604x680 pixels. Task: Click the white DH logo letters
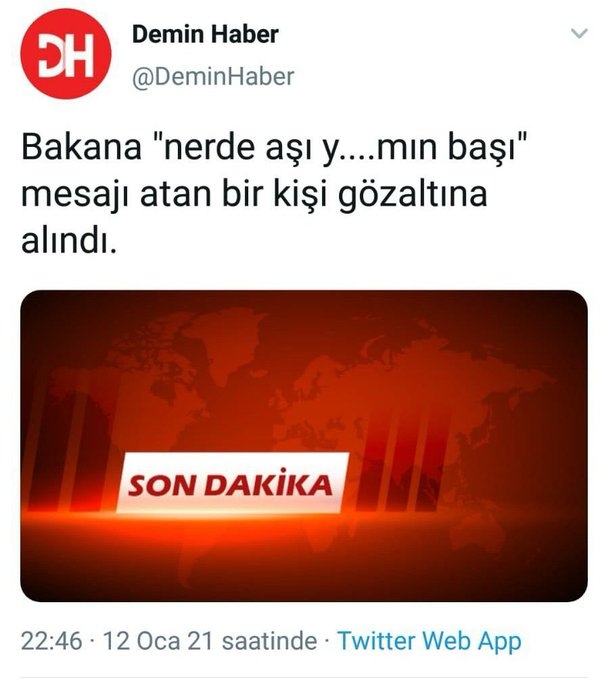[x=66, y=55]
